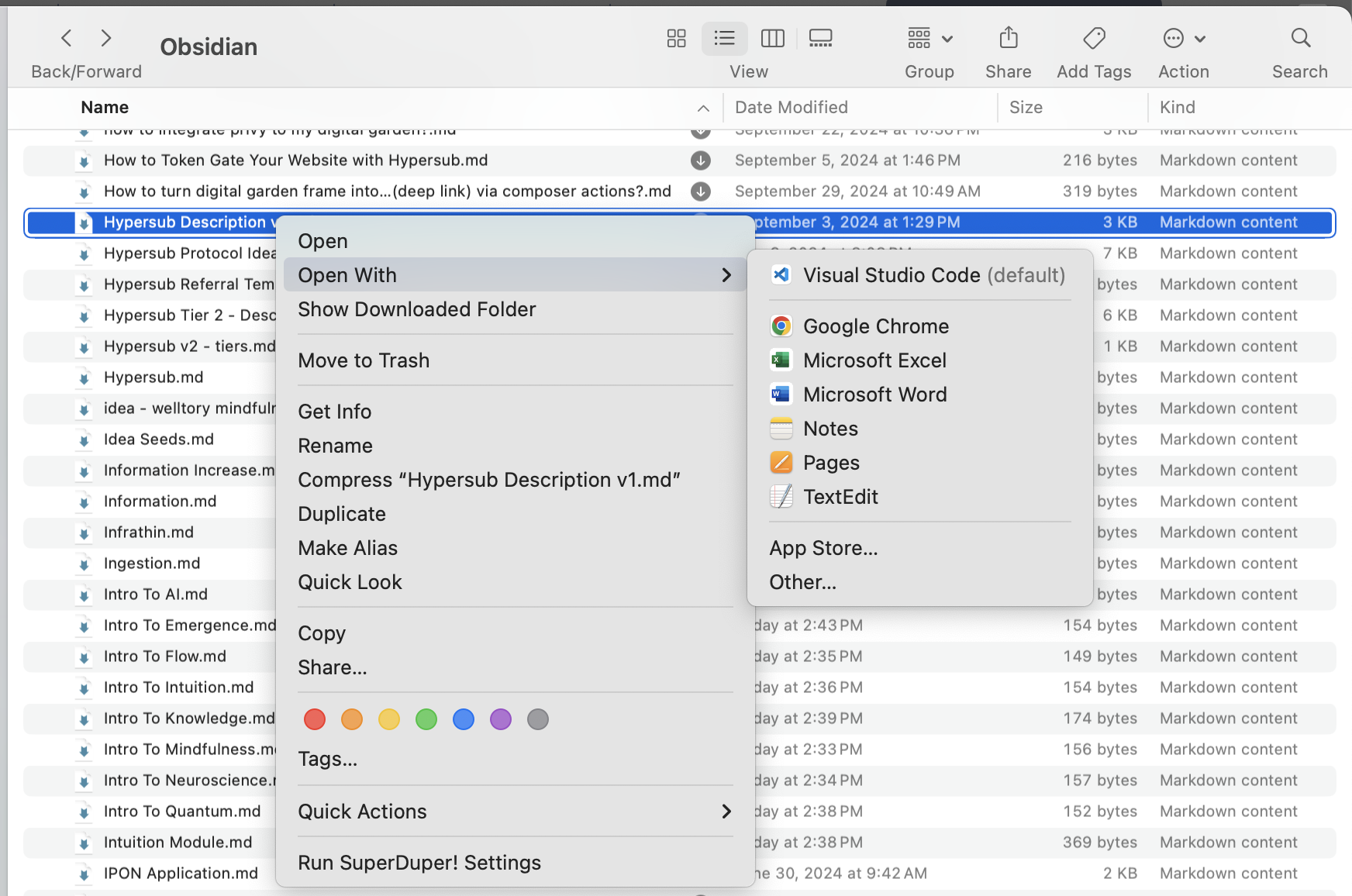This screenshot has height=896, width=1352.
Task: Select Copy in context menu
Action: tap(516, 633)
